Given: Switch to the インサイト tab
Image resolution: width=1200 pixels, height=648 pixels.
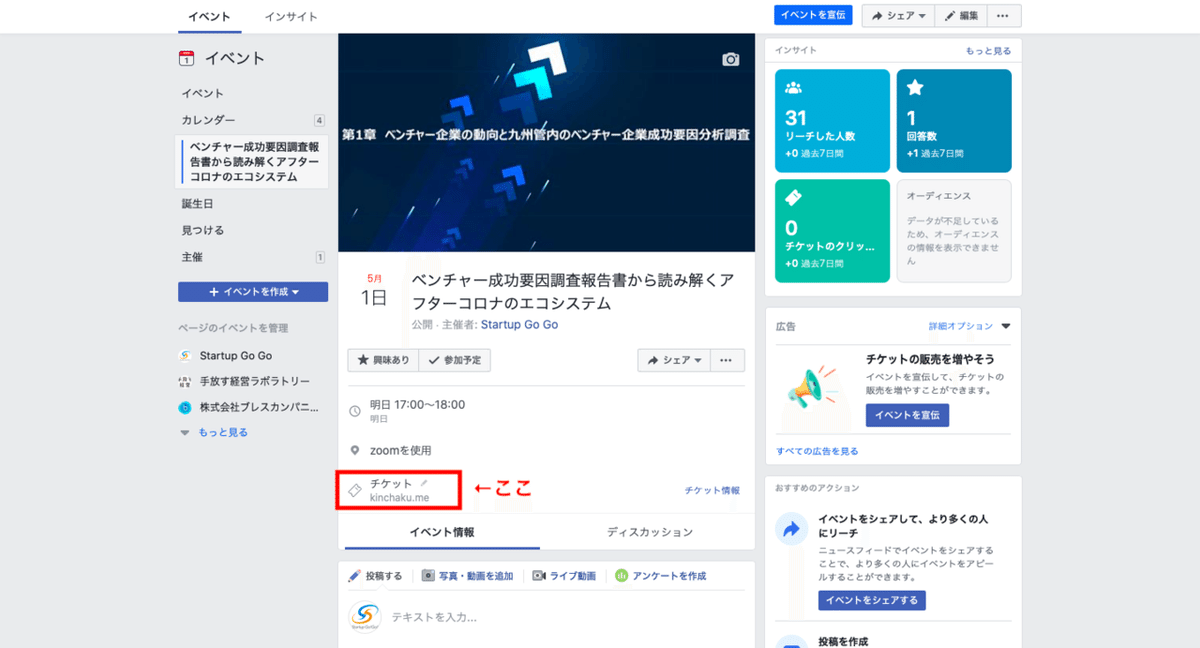Looking at the screenshot, I should pos(290,16).
